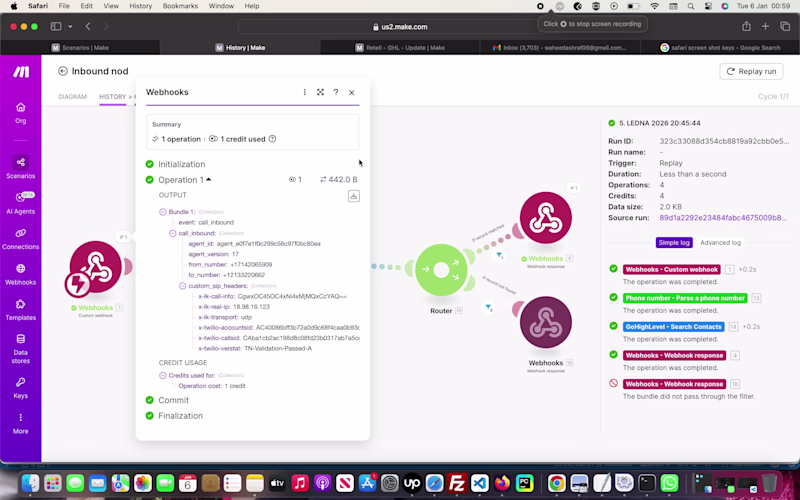Show Safari tab overview
Screen dimensions: 800x500
coord(785,27)
